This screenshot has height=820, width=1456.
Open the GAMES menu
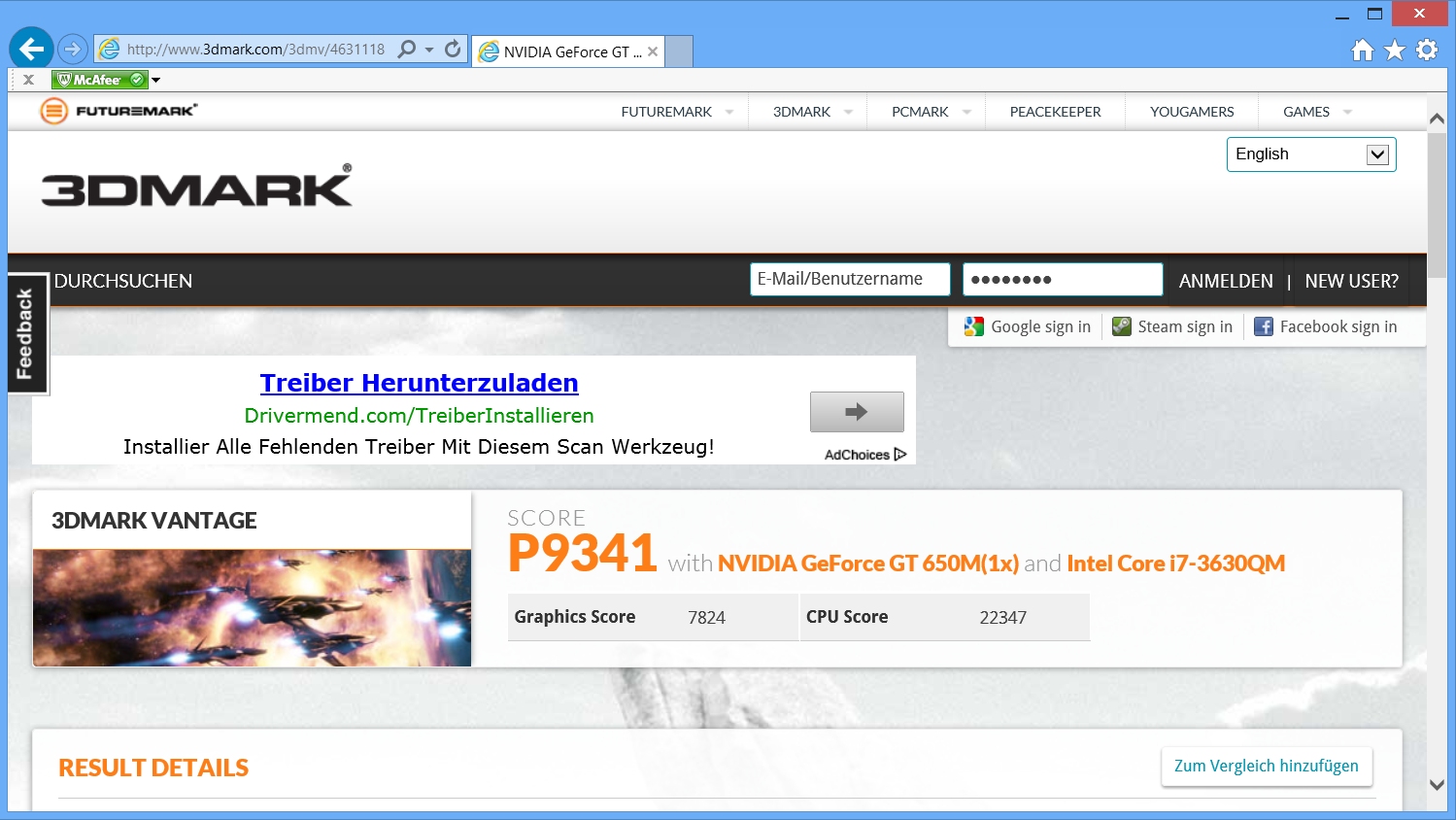(1306, 112)
